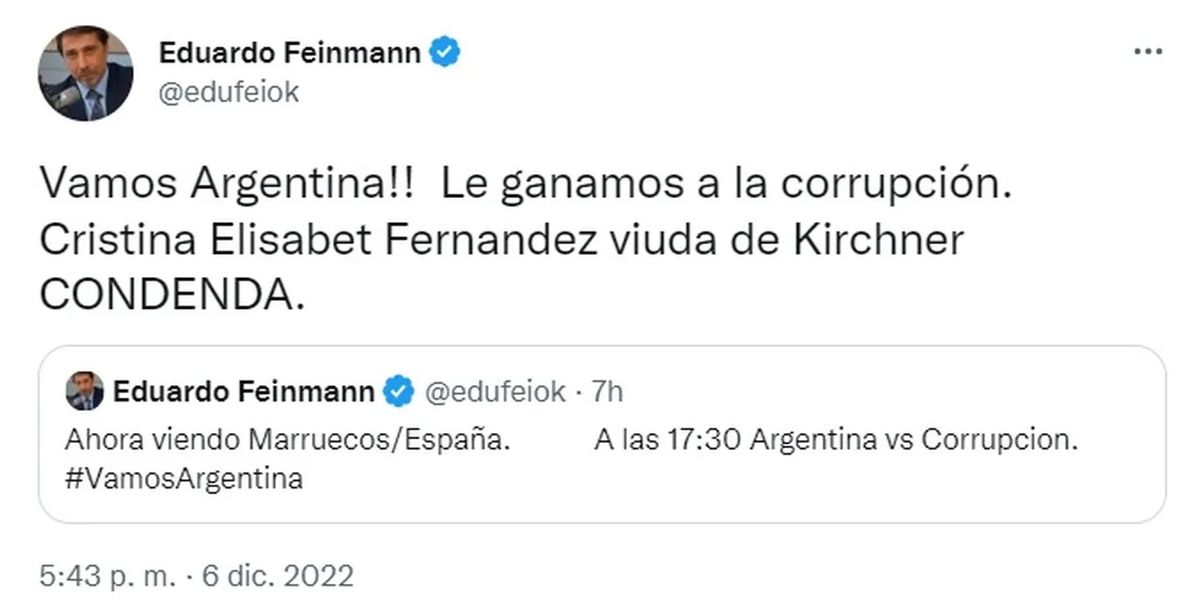Click the @edufeiok handle below the main name
1200x607 pixels.
pos(229,92)
